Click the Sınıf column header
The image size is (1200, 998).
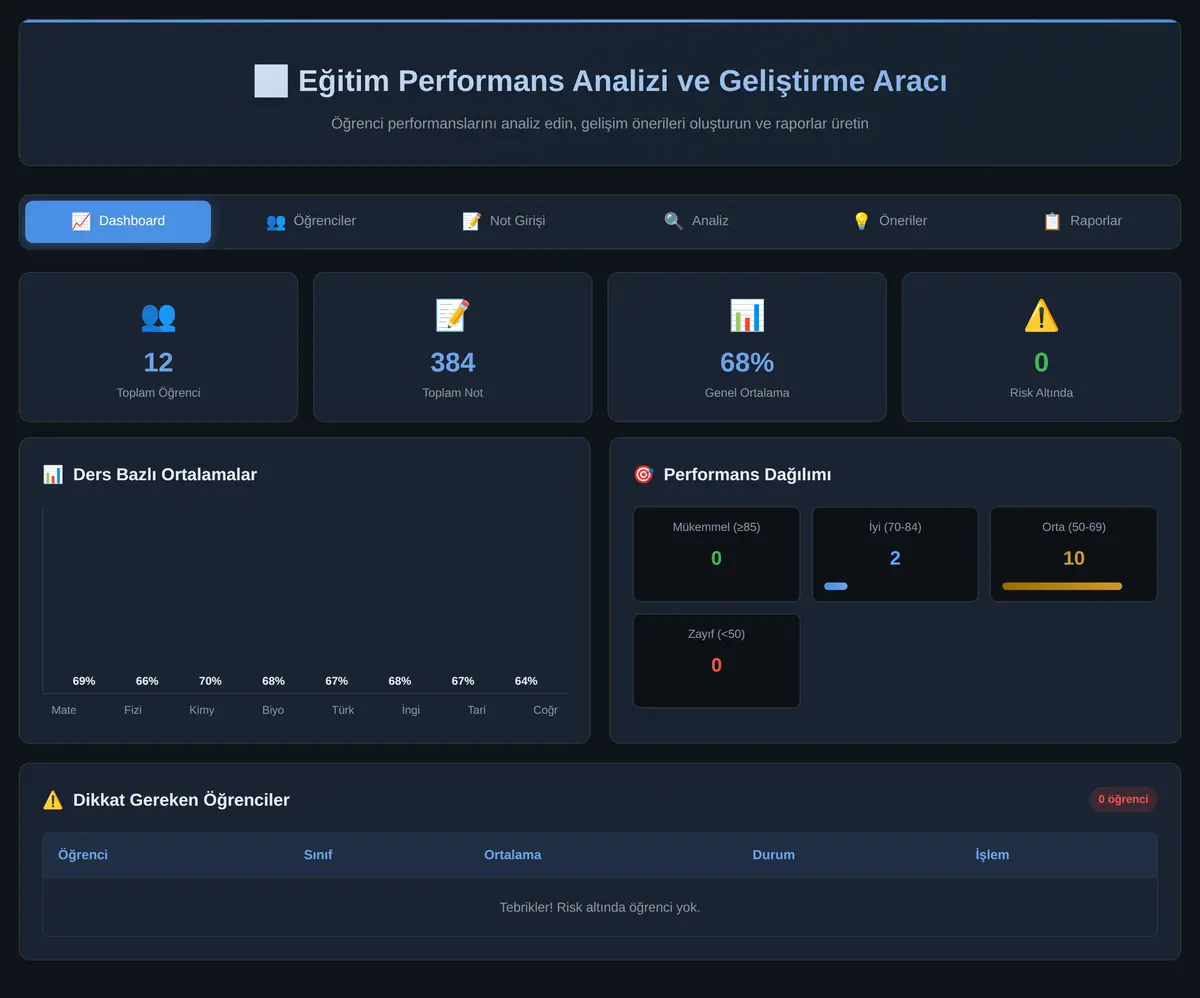318,855
